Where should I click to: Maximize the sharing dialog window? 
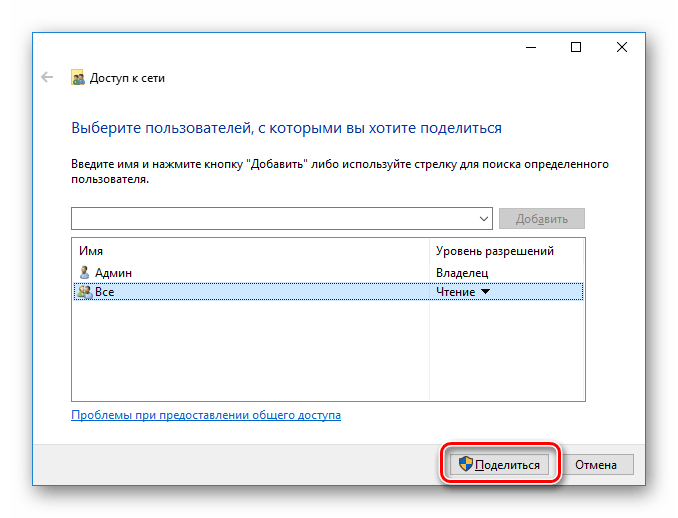pyautogui.click(x=576, y=47)
